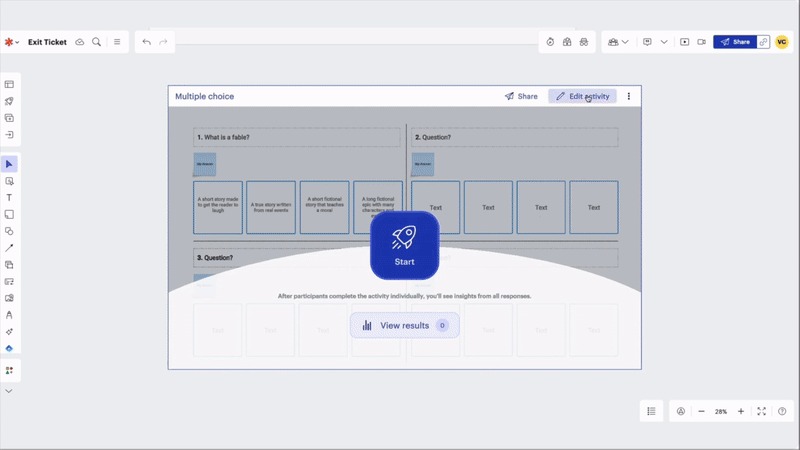Open the collaborators group icon

[613, 42]
